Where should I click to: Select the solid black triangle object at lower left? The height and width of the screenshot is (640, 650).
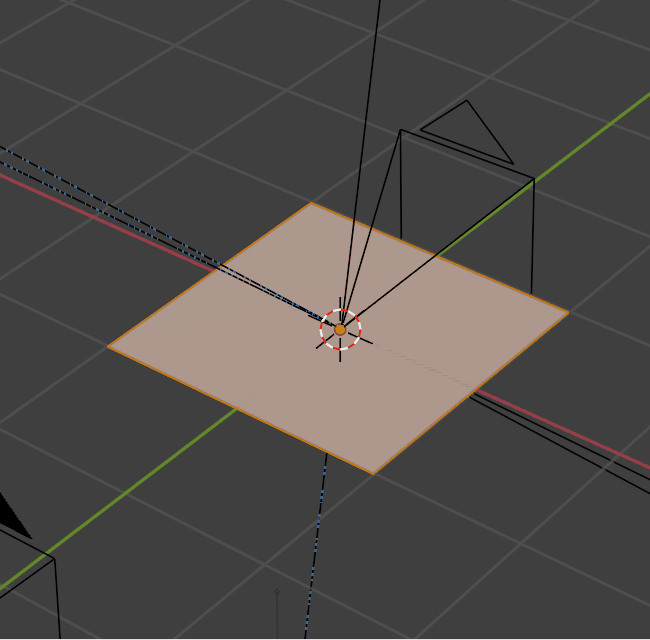click(x=12, y=516)
